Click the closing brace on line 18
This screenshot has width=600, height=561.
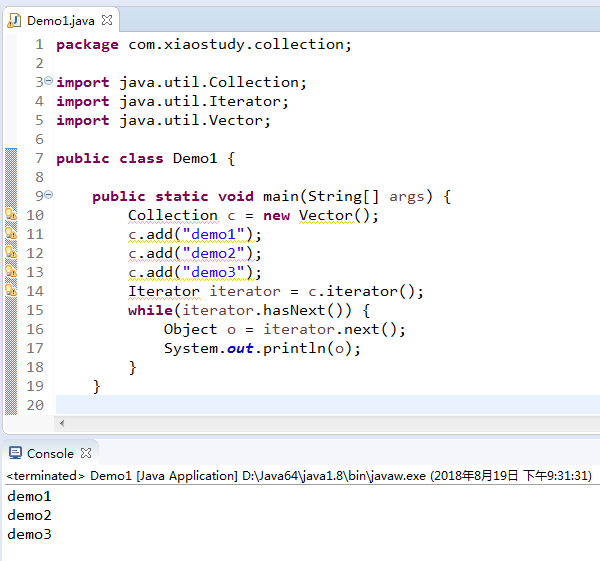point(132,367)
